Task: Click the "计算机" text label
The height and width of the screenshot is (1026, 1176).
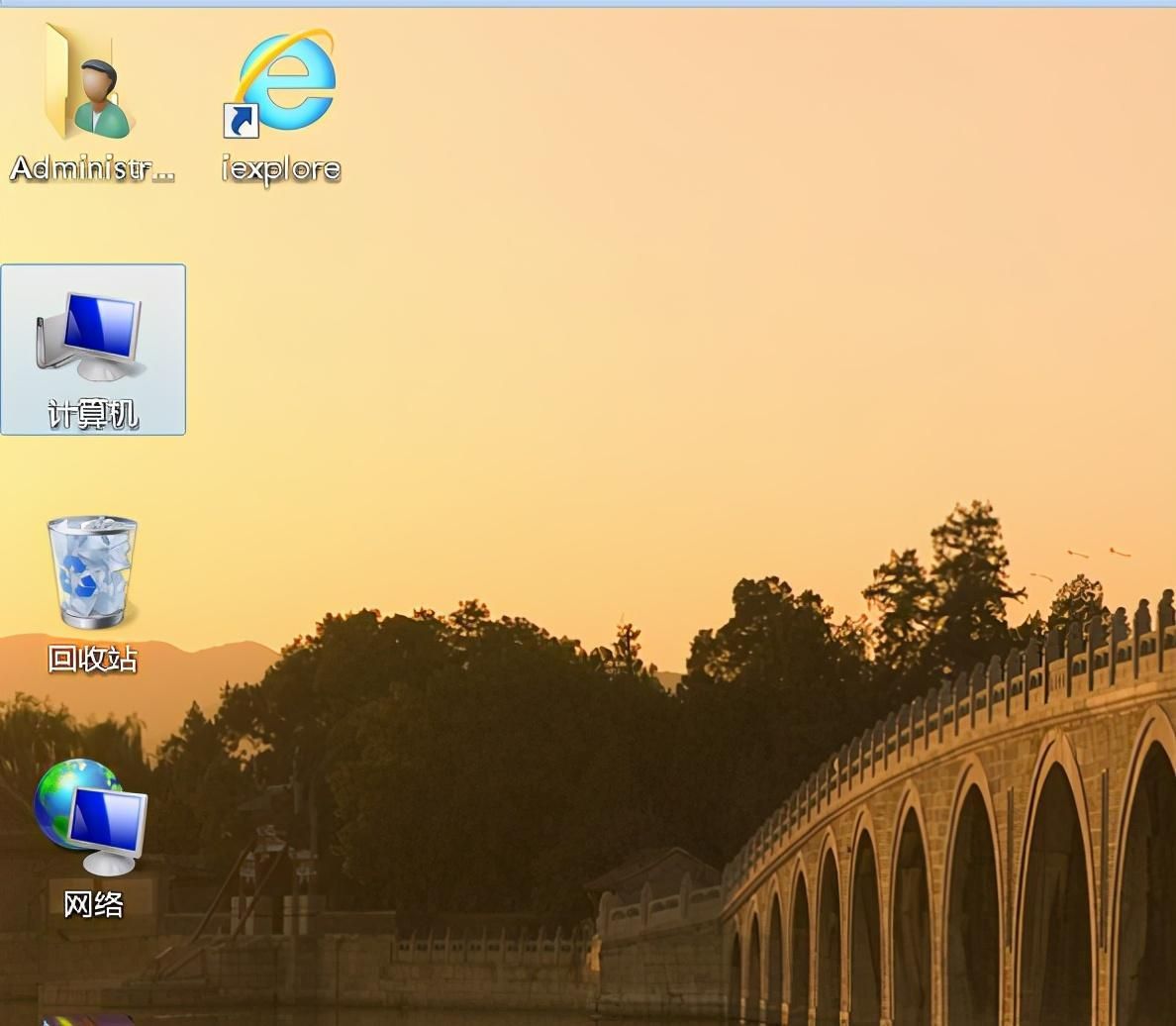Action: [x=93, y=414]
